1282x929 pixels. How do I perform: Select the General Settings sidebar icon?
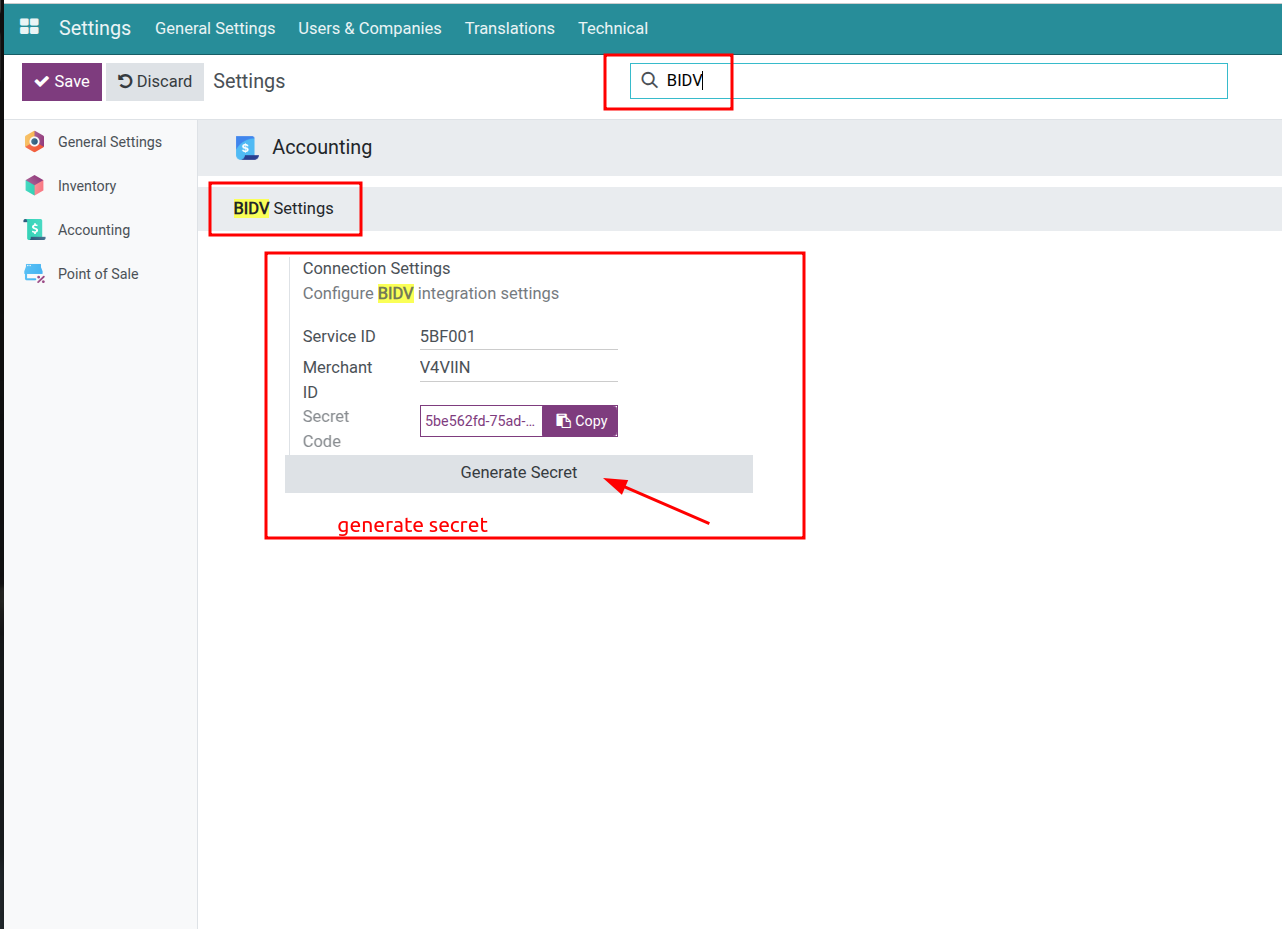(35, 142)
